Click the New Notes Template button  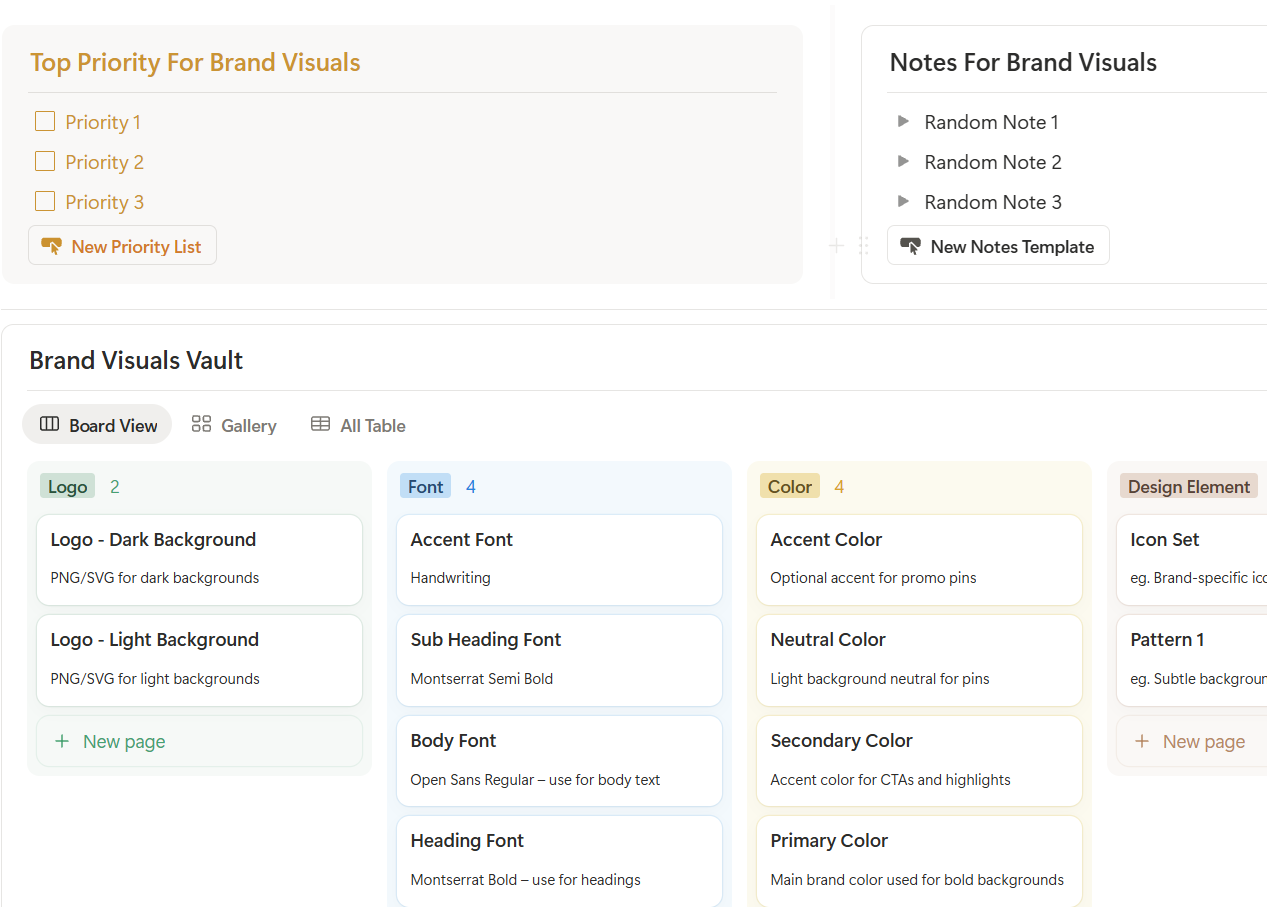click(998, 245)
